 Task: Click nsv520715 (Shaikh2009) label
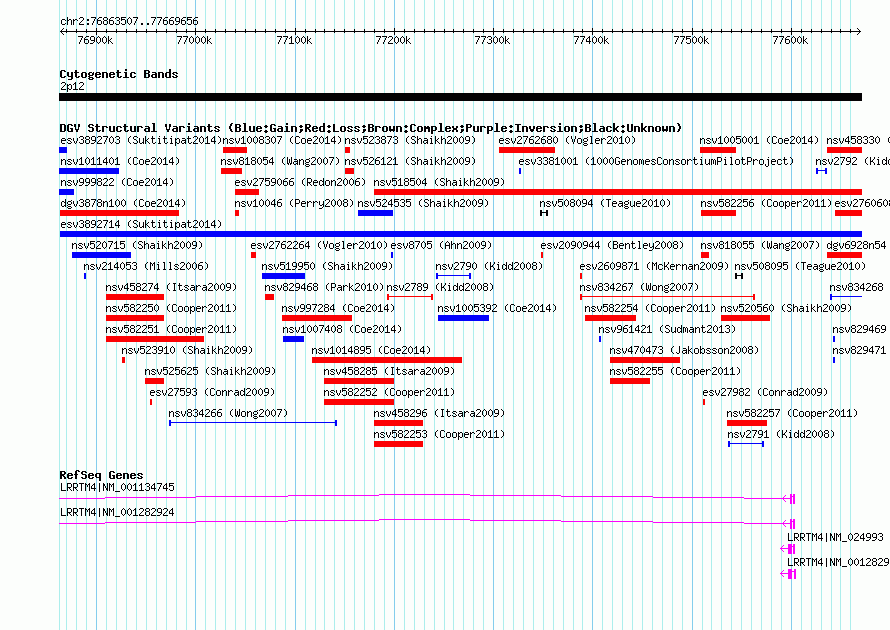[x=137, y=245]
